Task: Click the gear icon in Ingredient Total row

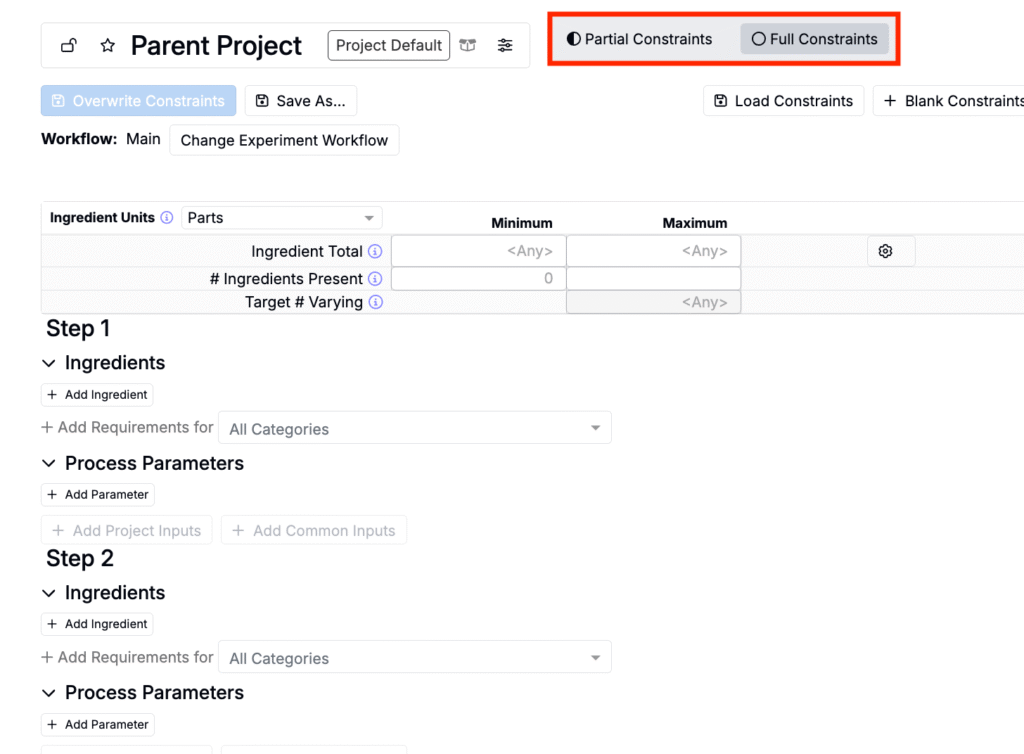Action: tap(885, 251)
